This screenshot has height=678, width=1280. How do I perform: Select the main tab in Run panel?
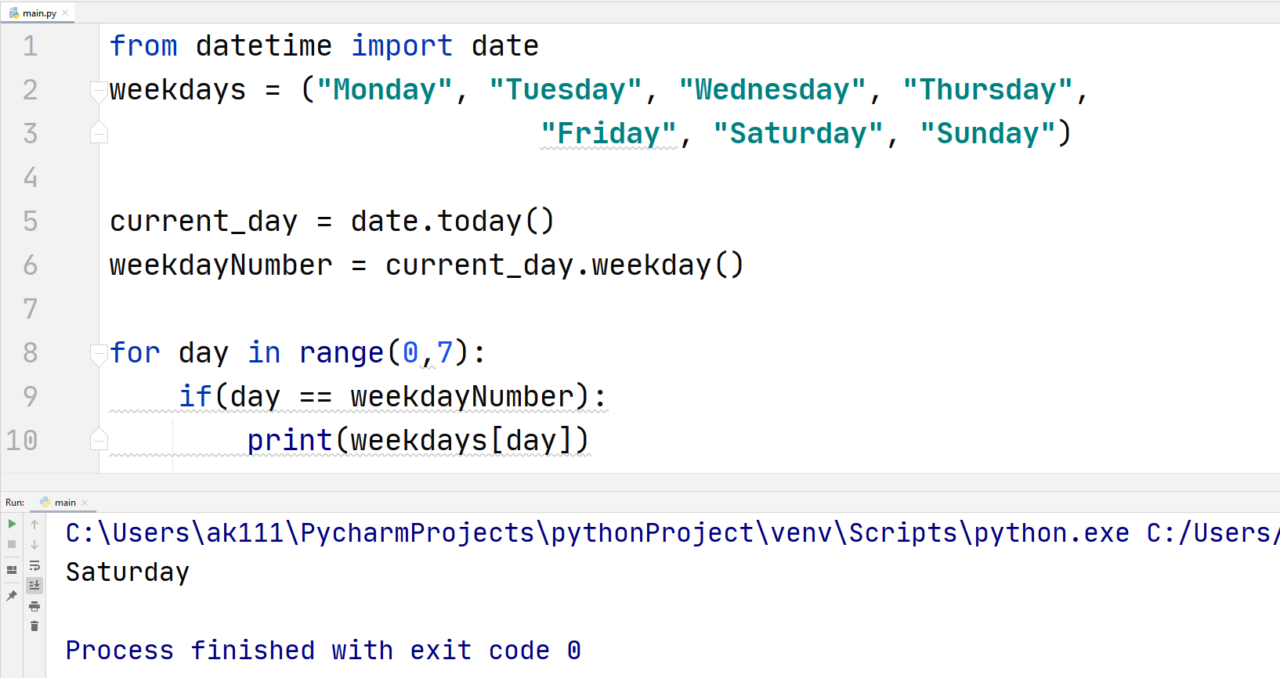62,502
